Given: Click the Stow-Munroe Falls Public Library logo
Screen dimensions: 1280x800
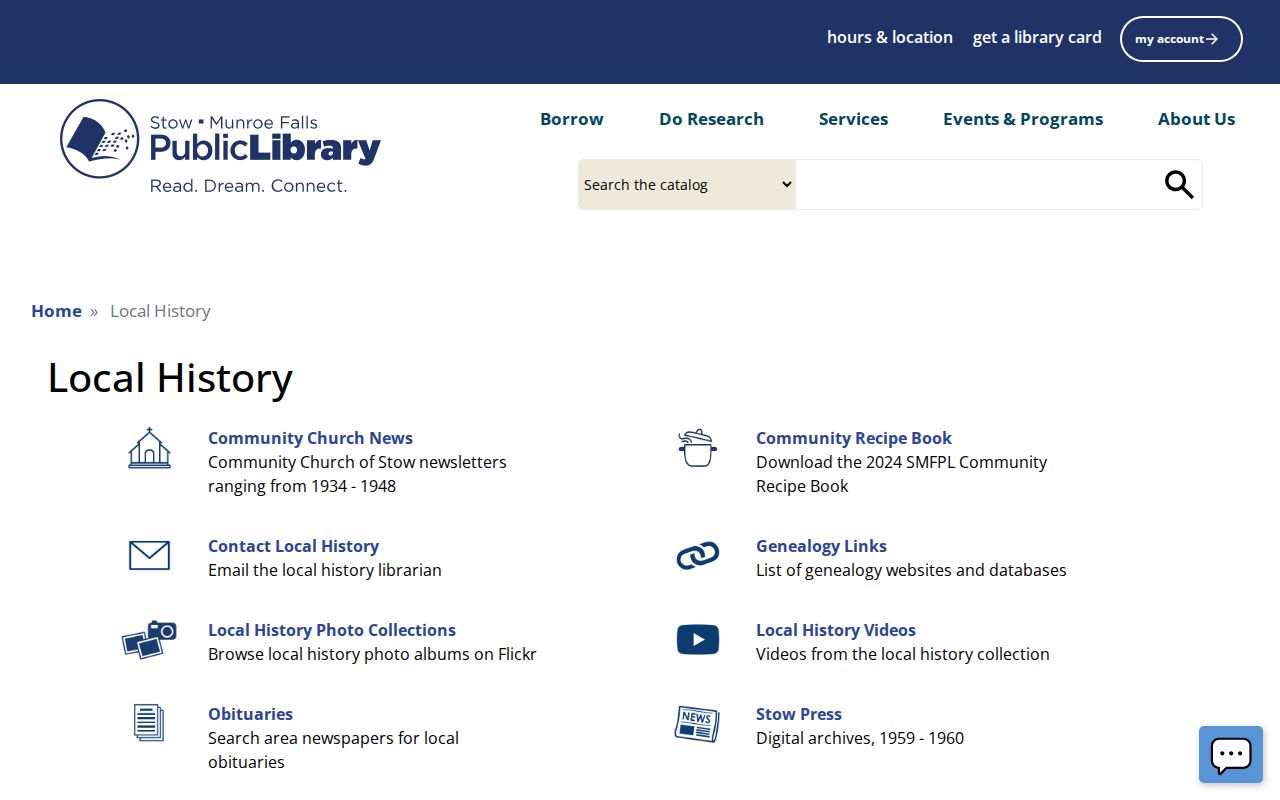Looking at the screenshot, I should point(220,146).
